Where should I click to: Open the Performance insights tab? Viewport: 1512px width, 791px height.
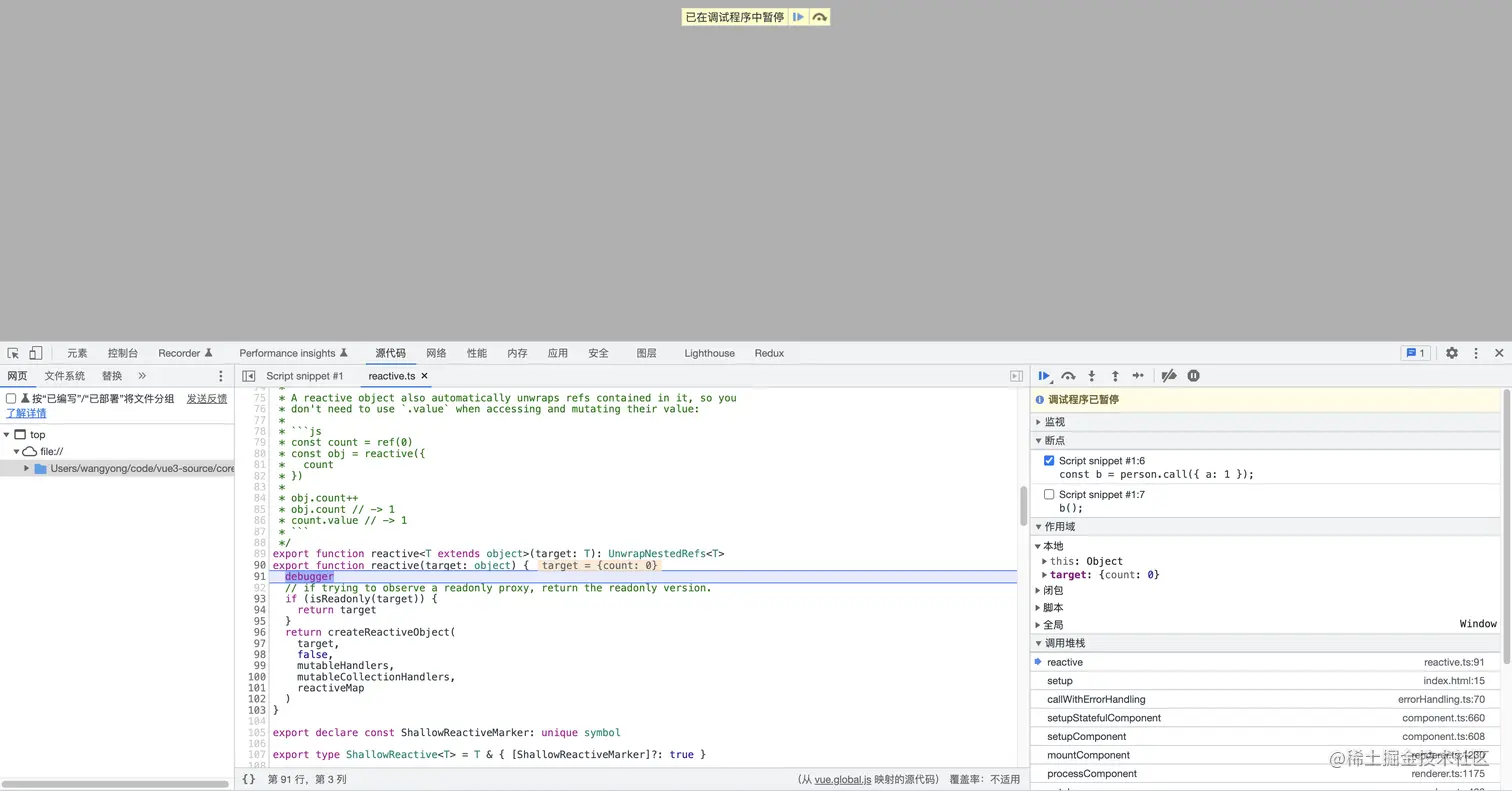pos(294,353)
